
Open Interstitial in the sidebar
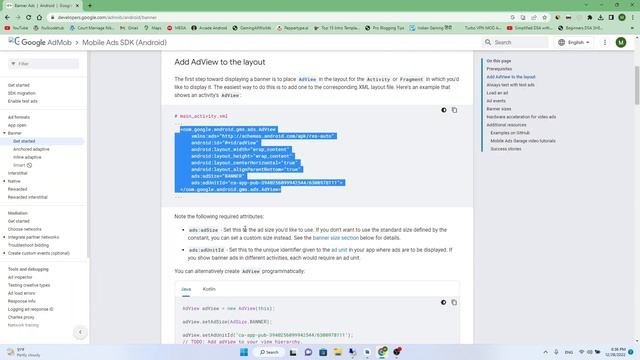click(18, 173)
